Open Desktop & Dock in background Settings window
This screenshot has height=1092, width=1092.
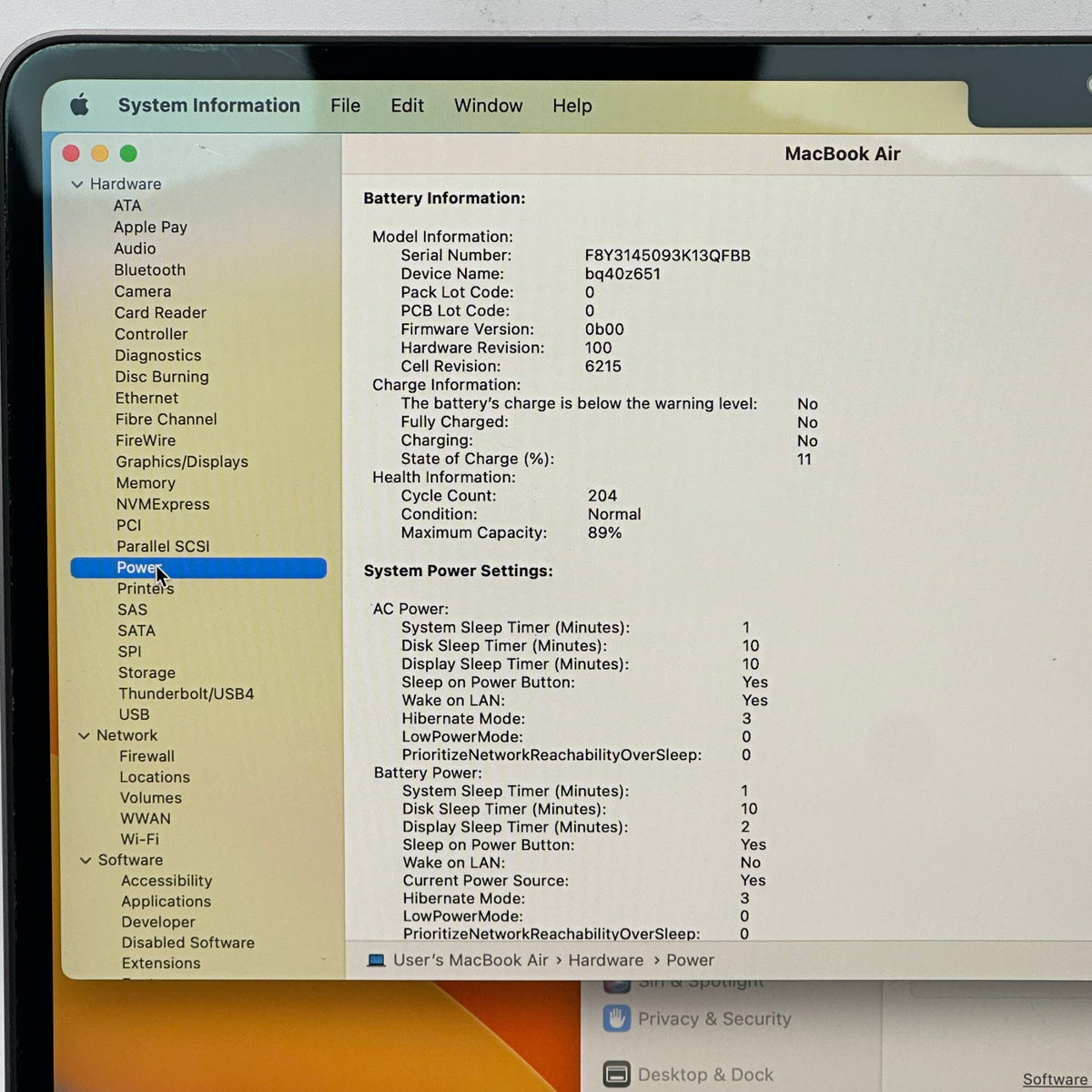[x=706, y=1075]
